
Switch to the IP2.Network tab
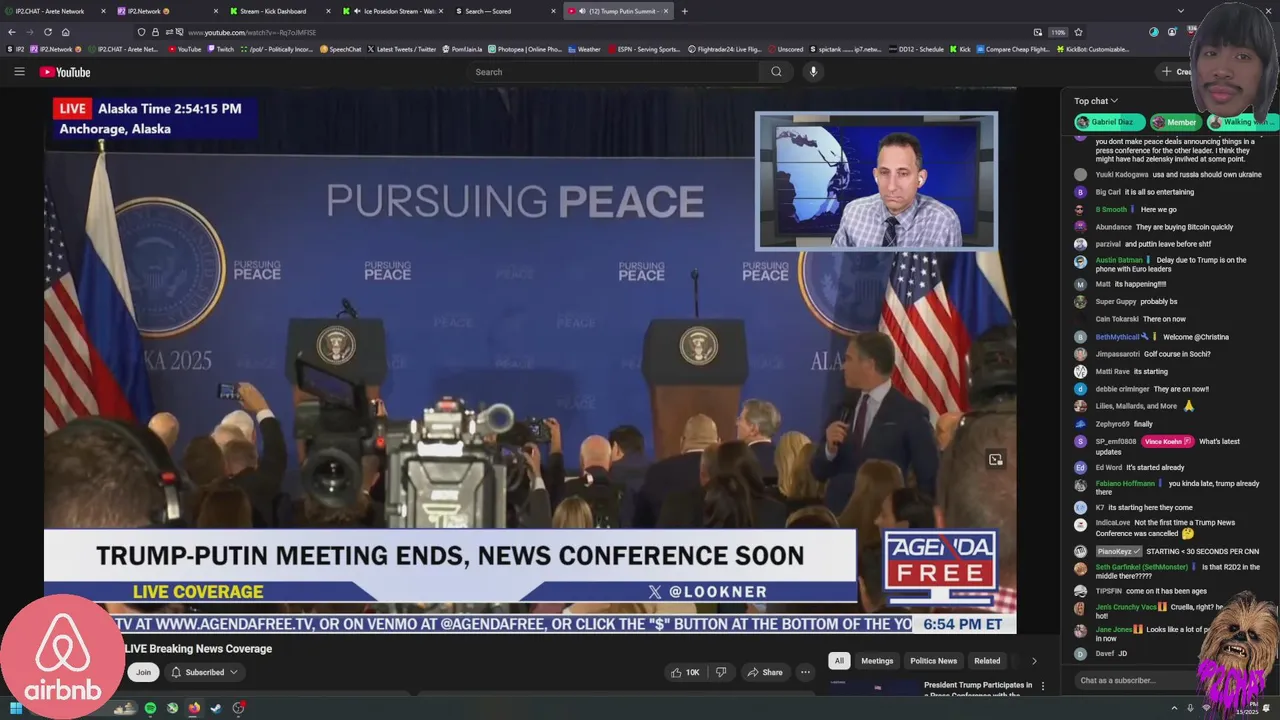coord(165,11)
